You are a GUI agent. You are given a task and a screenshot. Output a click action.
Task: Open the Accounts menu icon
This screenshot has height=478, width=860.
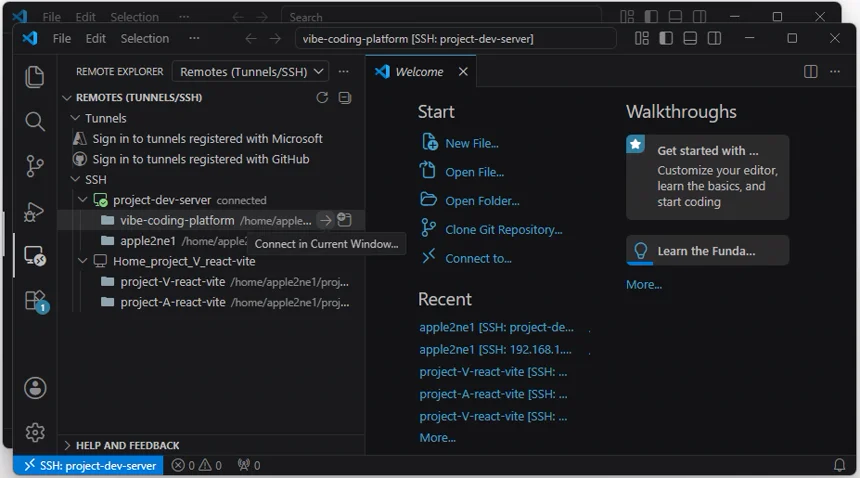(x=35, y=388)
